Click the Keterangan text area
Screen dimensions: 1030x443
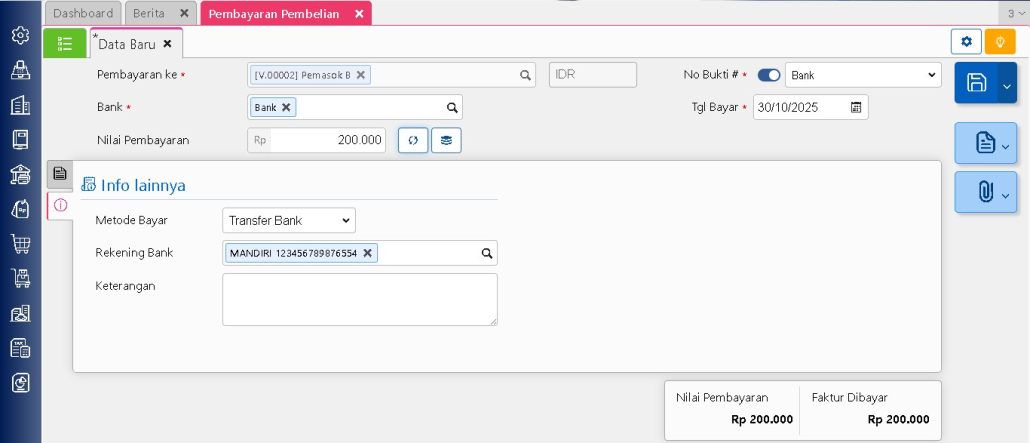(x=359, y=299)
